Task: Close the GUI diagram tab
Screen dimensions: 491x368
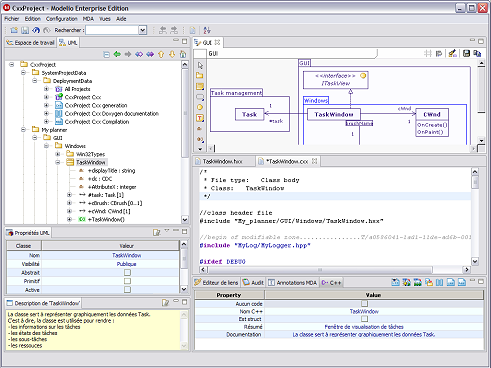Action: [x=217, y=42]
